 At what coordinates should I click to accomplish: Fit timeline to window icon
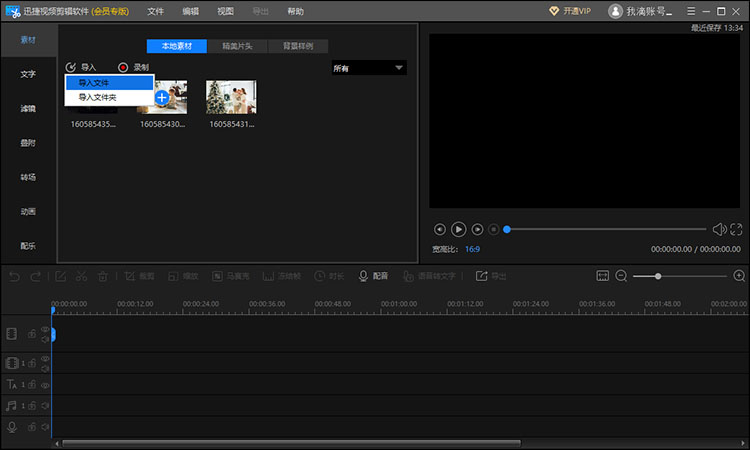coord(602,276)
